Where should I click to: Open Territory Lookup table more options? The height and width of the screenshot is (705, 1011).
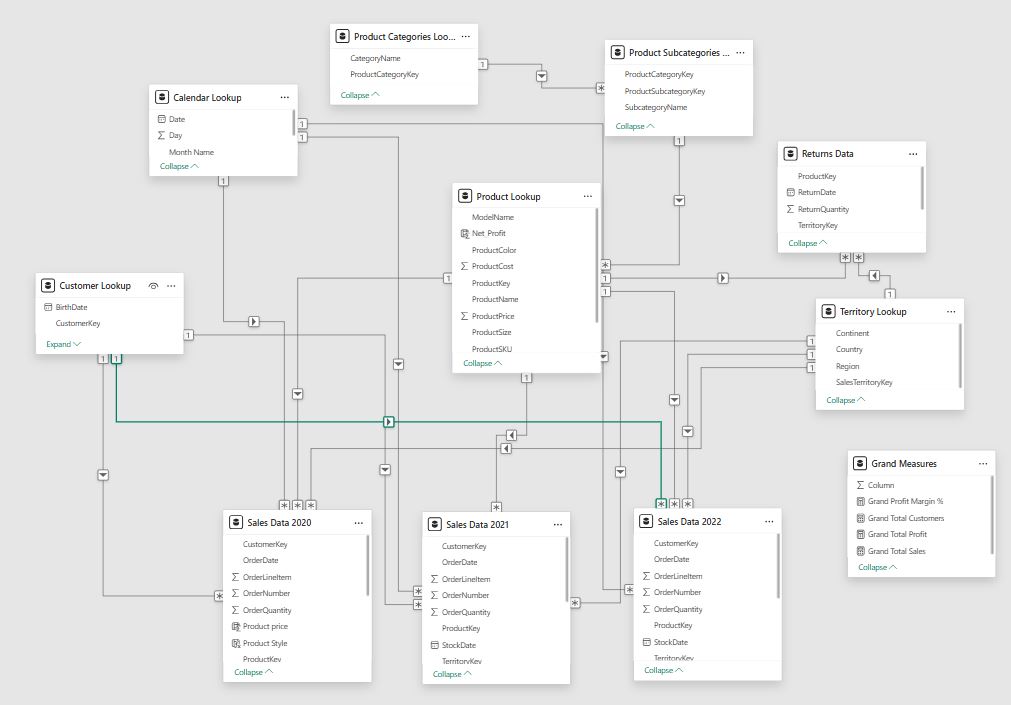[x=951, y=312]
